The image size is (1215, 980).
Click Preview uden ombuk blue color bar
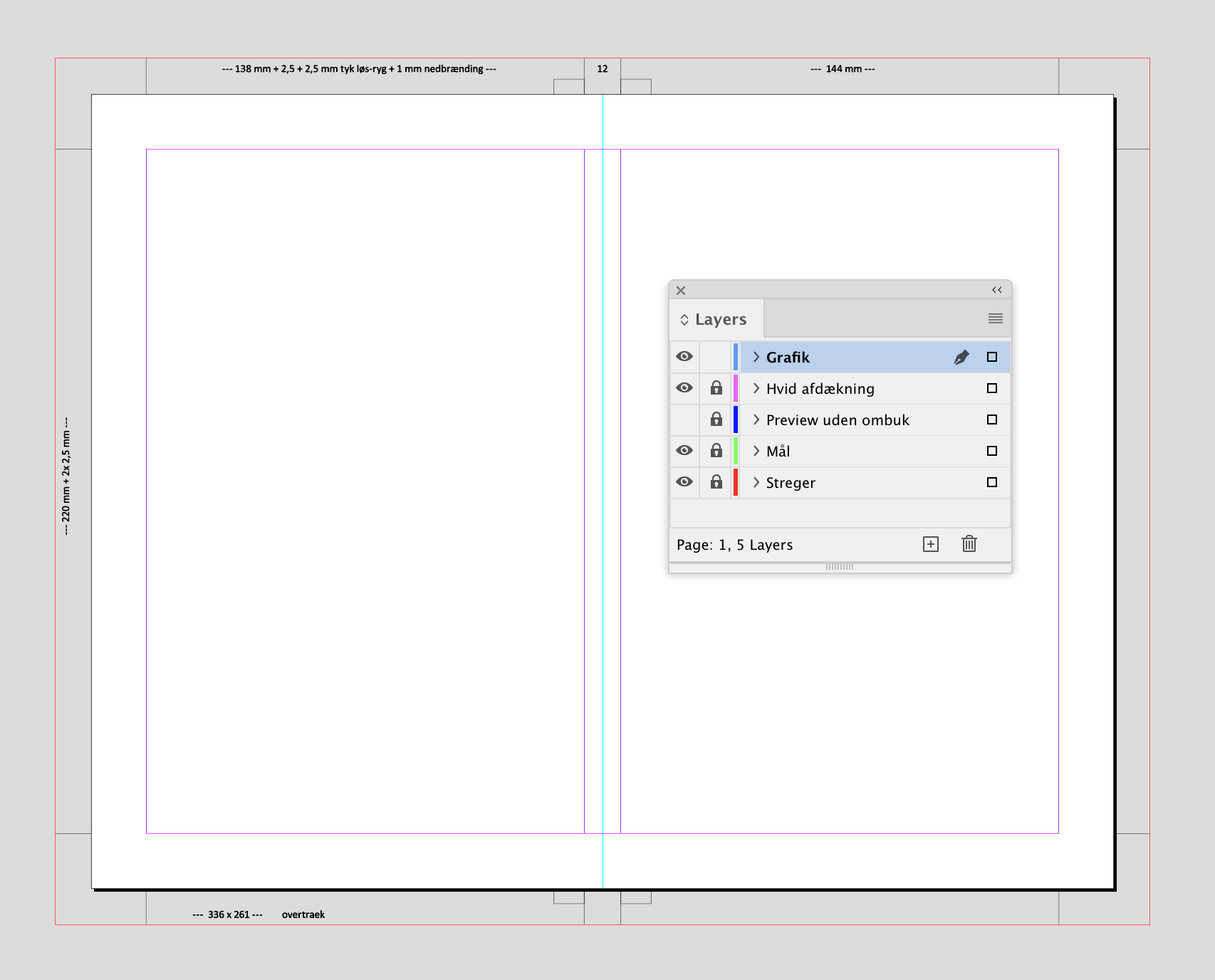(x=736, y=419)
